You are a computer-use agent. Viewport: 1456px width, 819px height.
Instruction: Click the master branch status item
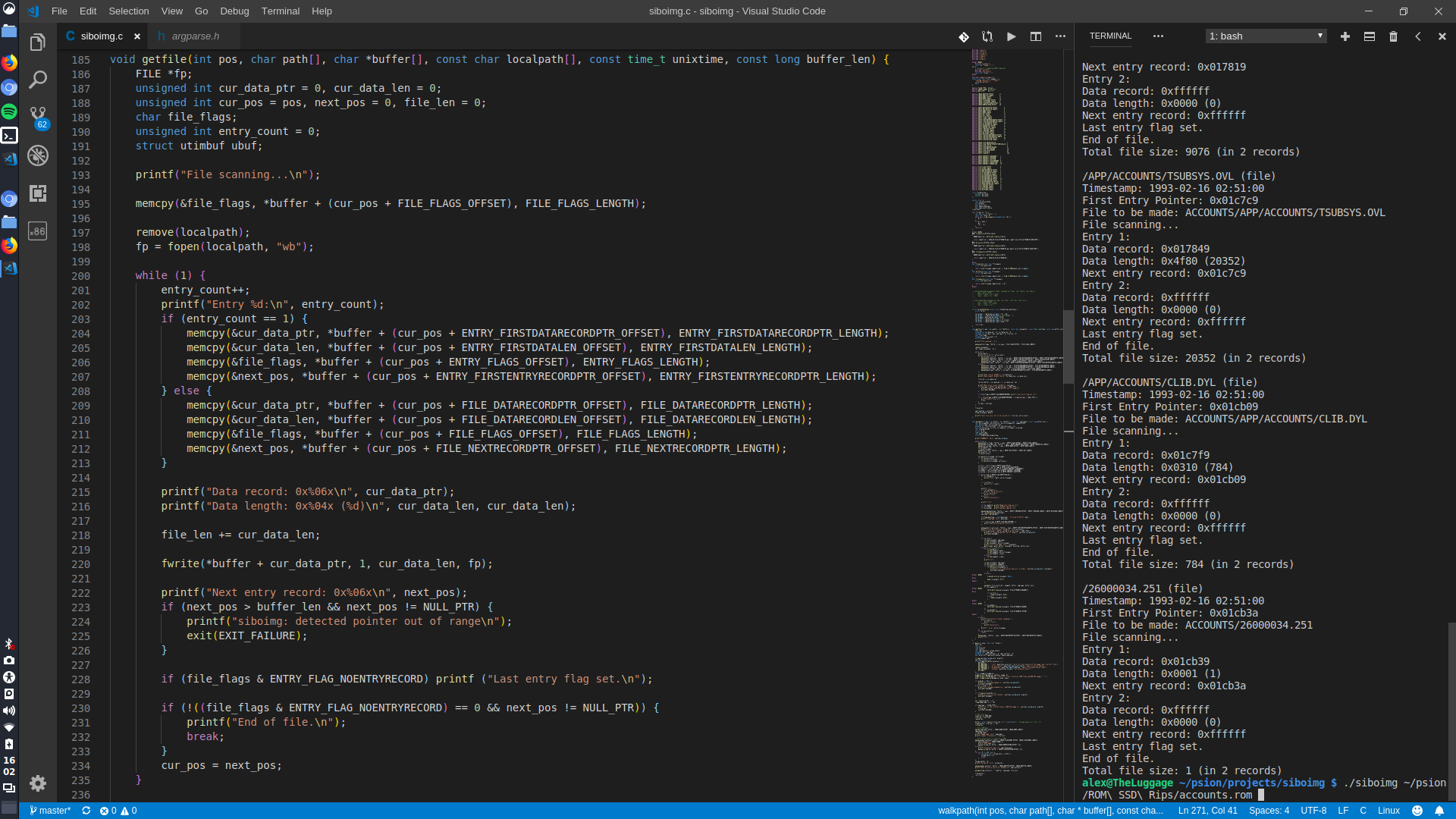50,811
